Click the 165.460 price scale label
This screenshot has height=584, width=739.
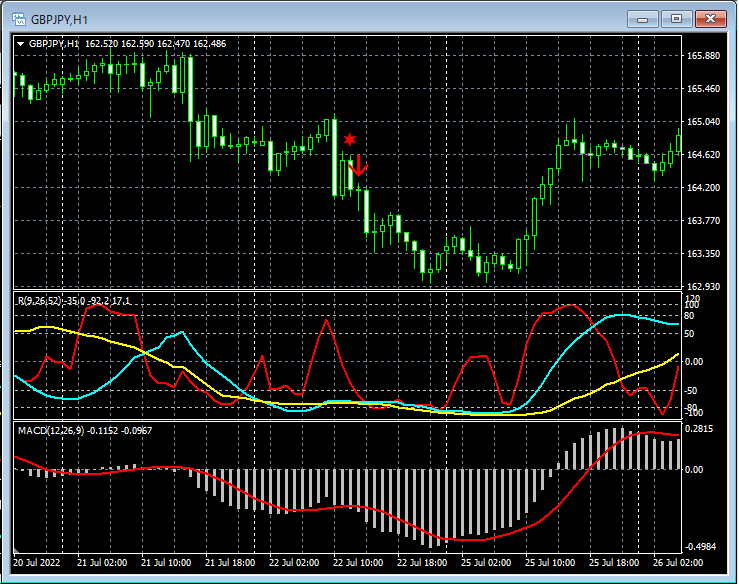(703, 89)
